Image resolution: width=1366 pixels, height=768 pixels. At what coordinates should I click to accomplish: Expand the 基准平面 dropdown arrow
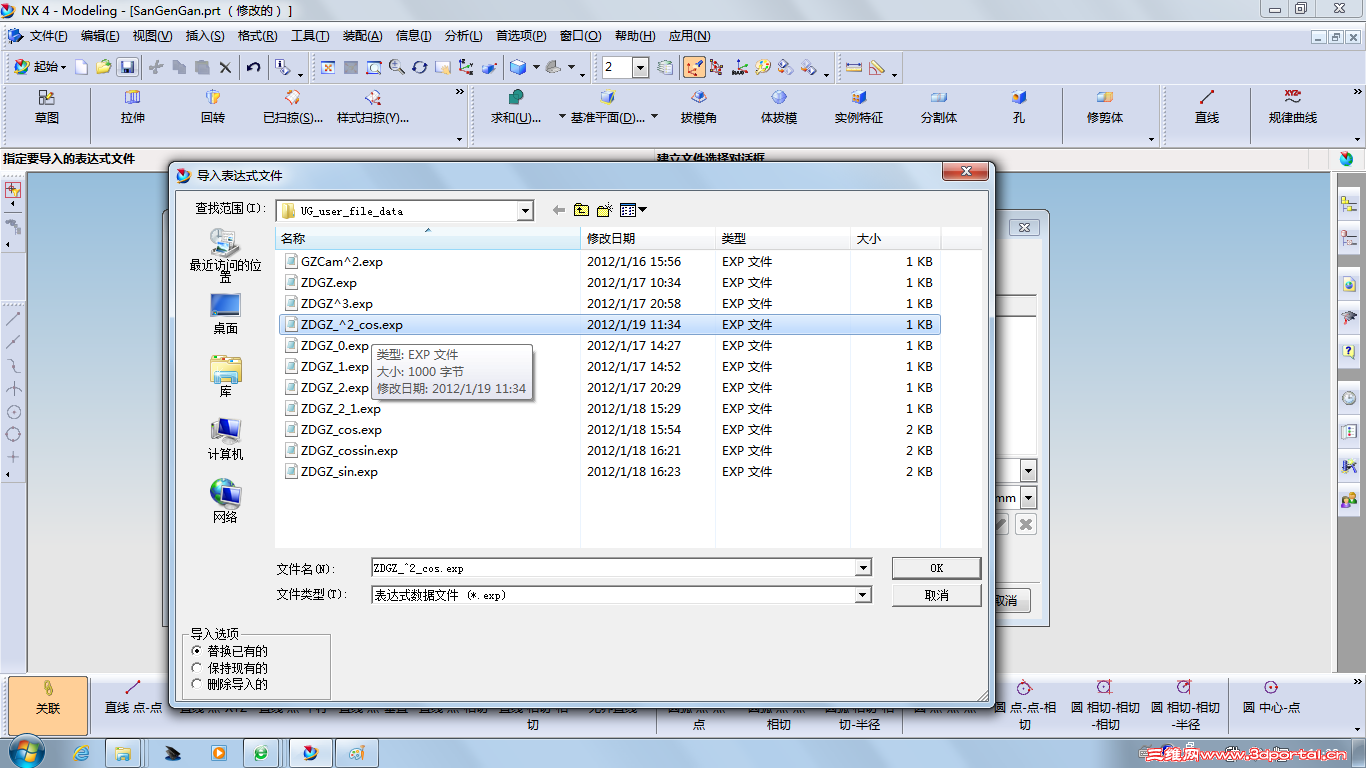654,116
